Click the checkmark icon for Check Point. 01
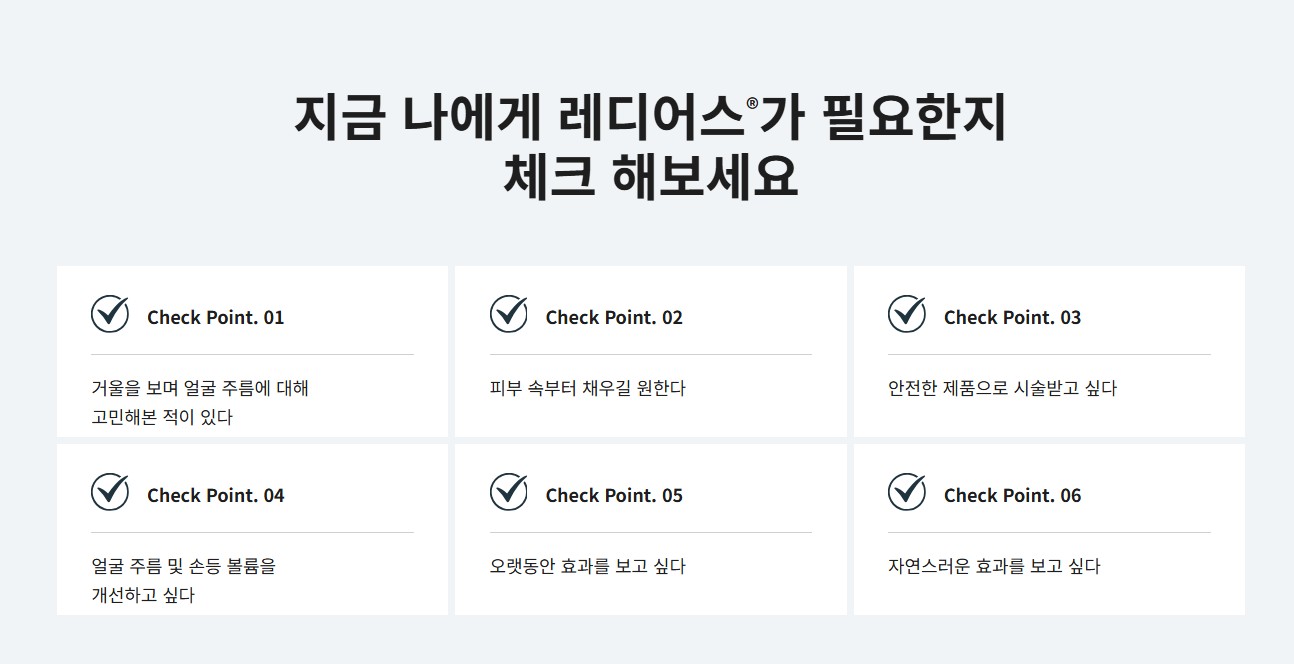 110,314
